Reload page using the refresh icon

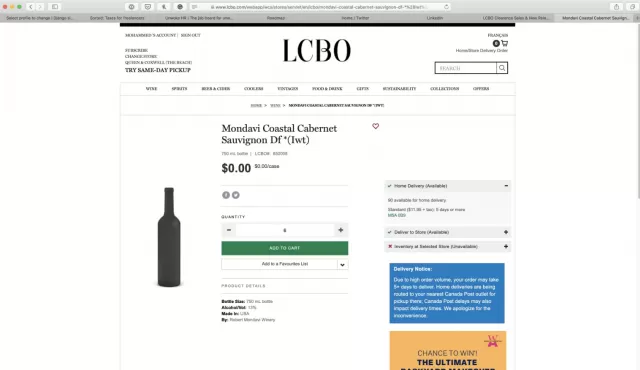pos(446,7)
